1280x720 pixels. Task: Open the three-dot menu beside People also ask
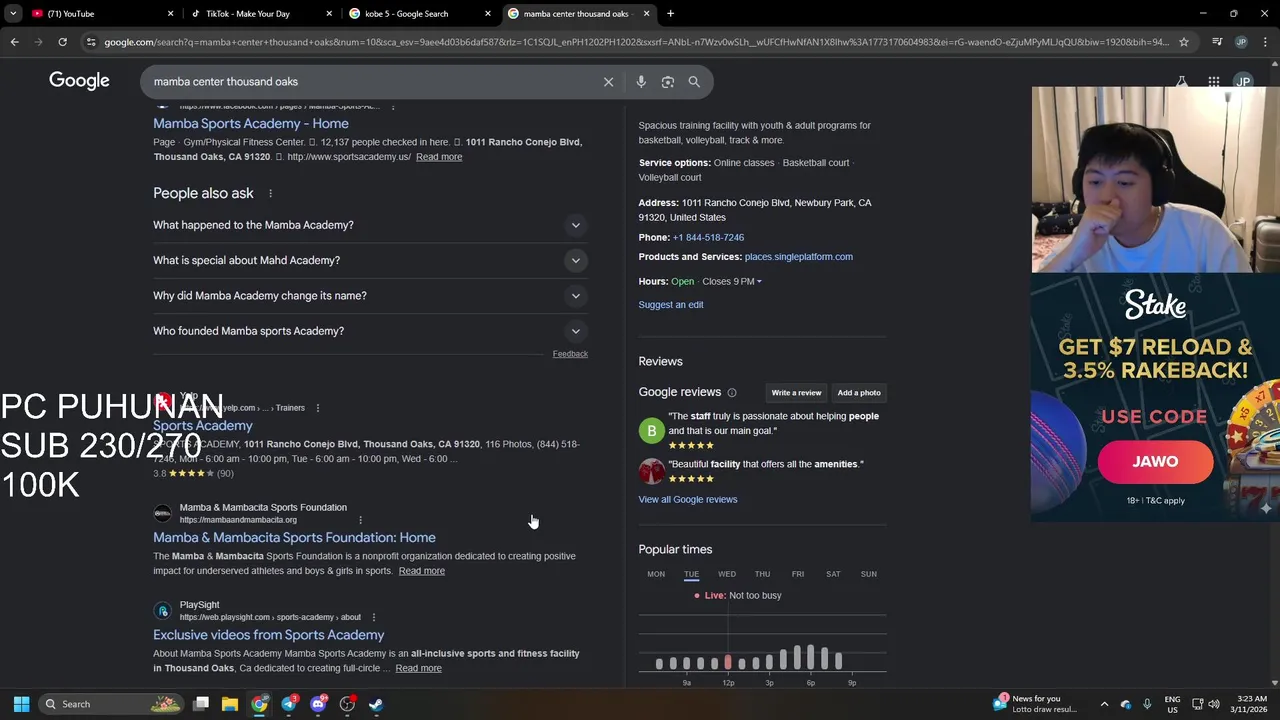(x=270, y=193)
